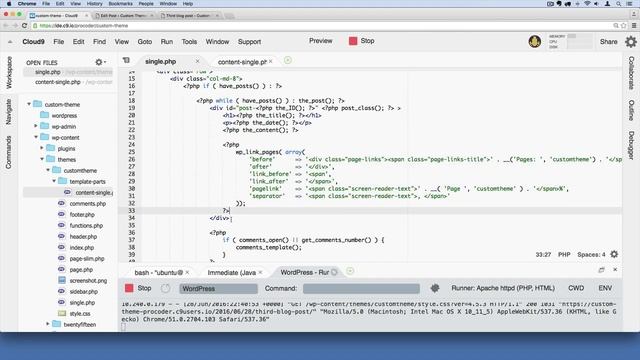
Task: Click the Command input field
Action: [x=361, y=289]
